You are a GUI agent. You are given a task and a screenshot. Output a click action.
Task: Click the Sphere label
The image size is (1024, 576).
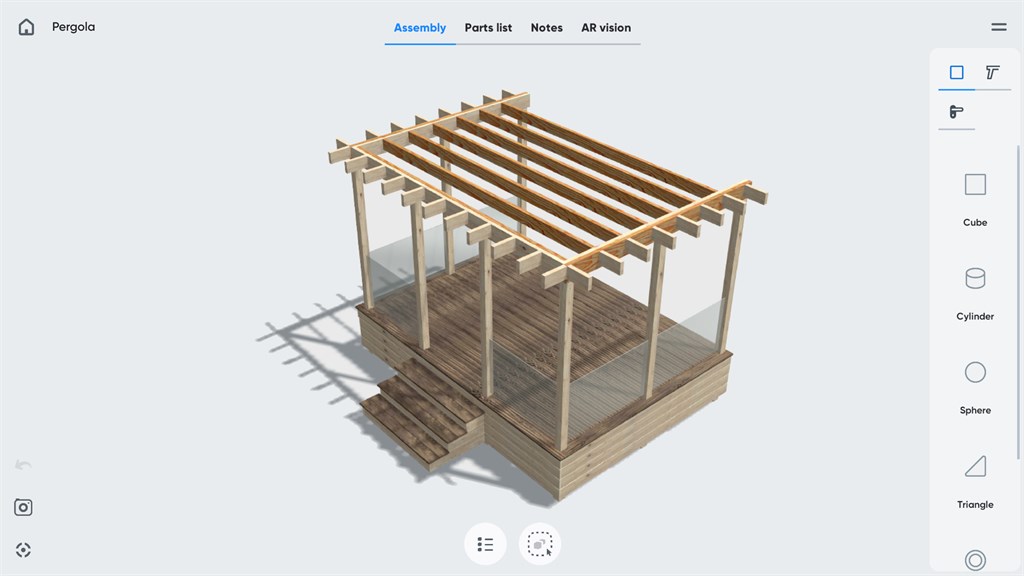pos(975,411)
